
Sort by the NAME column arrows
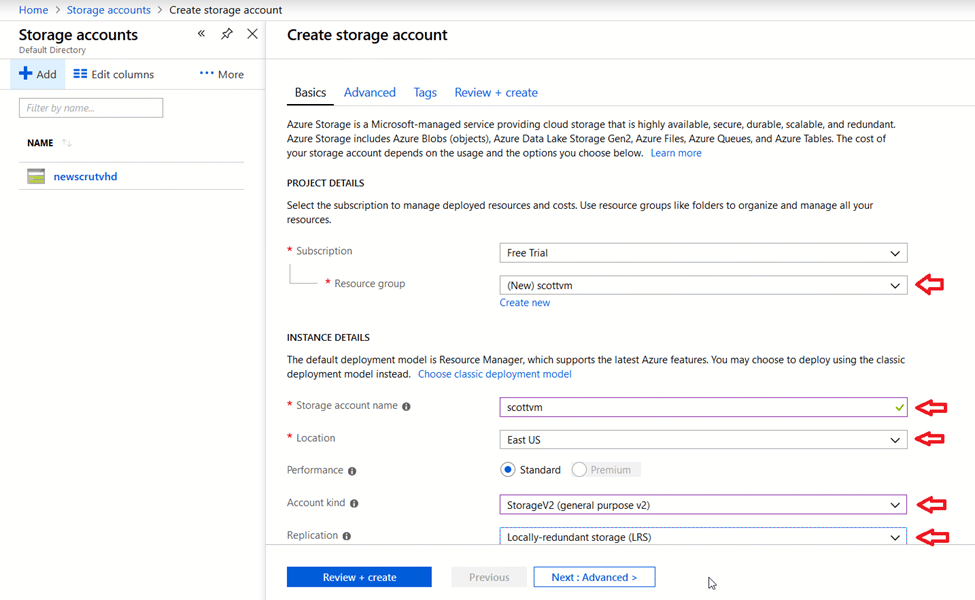(x=67, y=143)
